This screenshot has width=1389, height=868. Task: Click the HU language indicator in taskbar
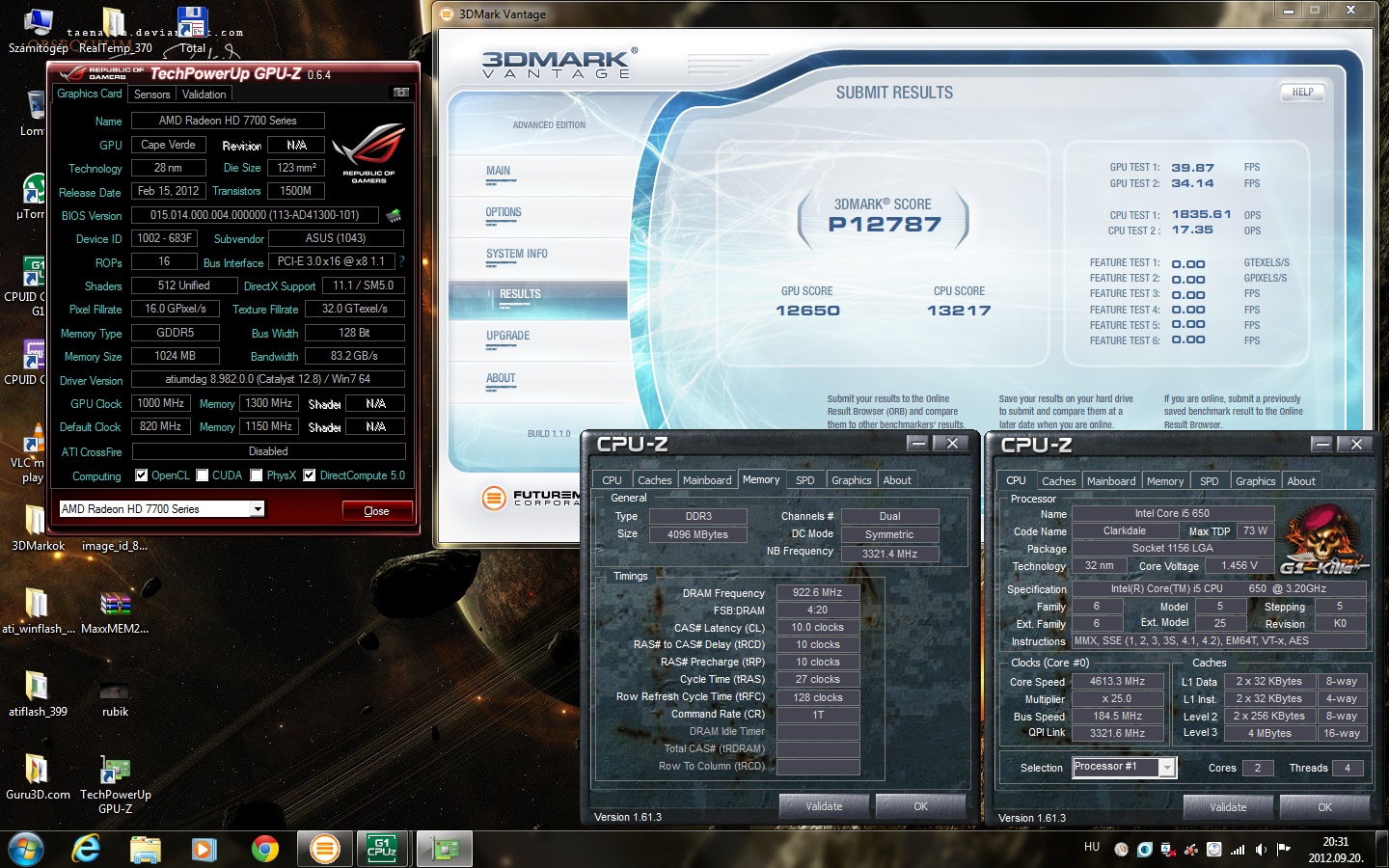1092,847
